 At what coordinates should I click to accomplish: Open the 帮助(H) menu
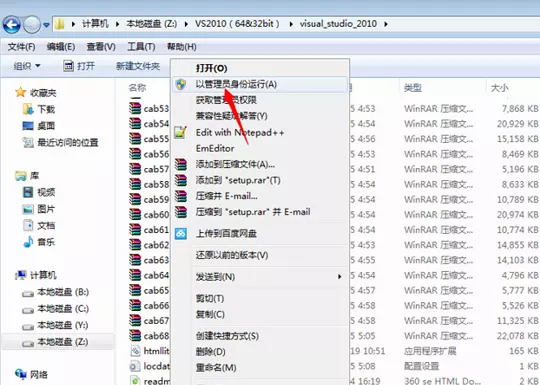tap(181, 46)
